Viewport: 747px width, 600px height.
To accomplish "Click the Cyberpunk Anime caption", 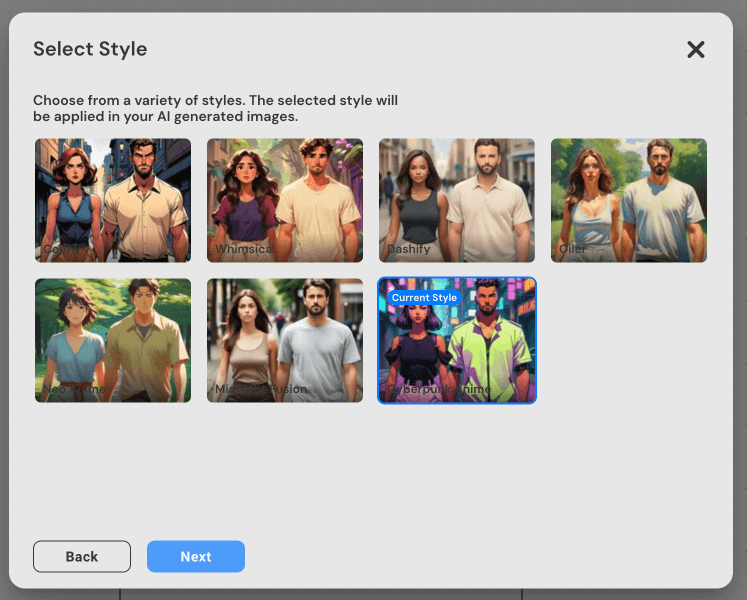I will (x=438, y=389).
